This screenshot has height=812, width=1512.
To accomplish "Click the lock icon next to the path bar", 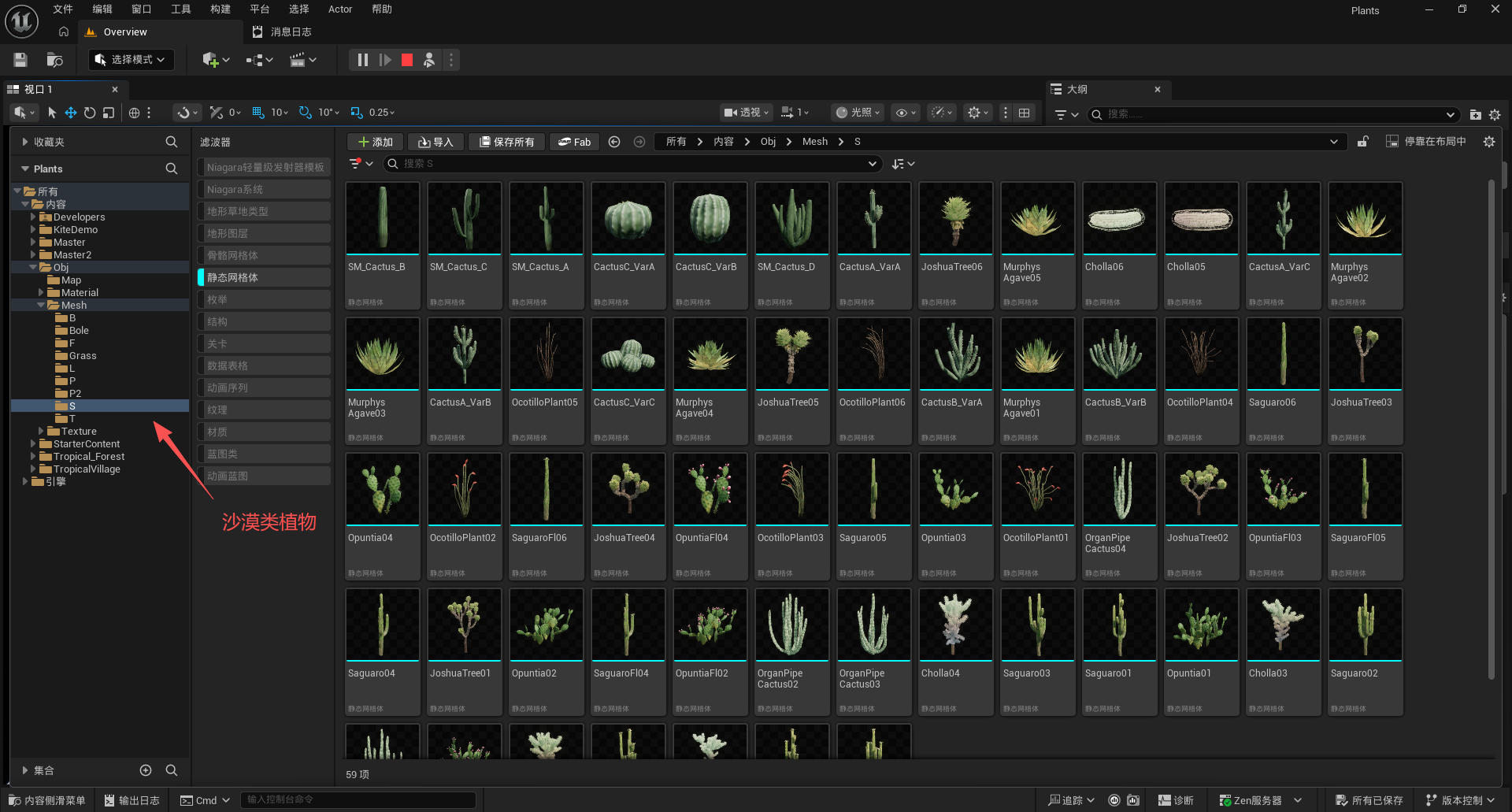I will 1362,142.
